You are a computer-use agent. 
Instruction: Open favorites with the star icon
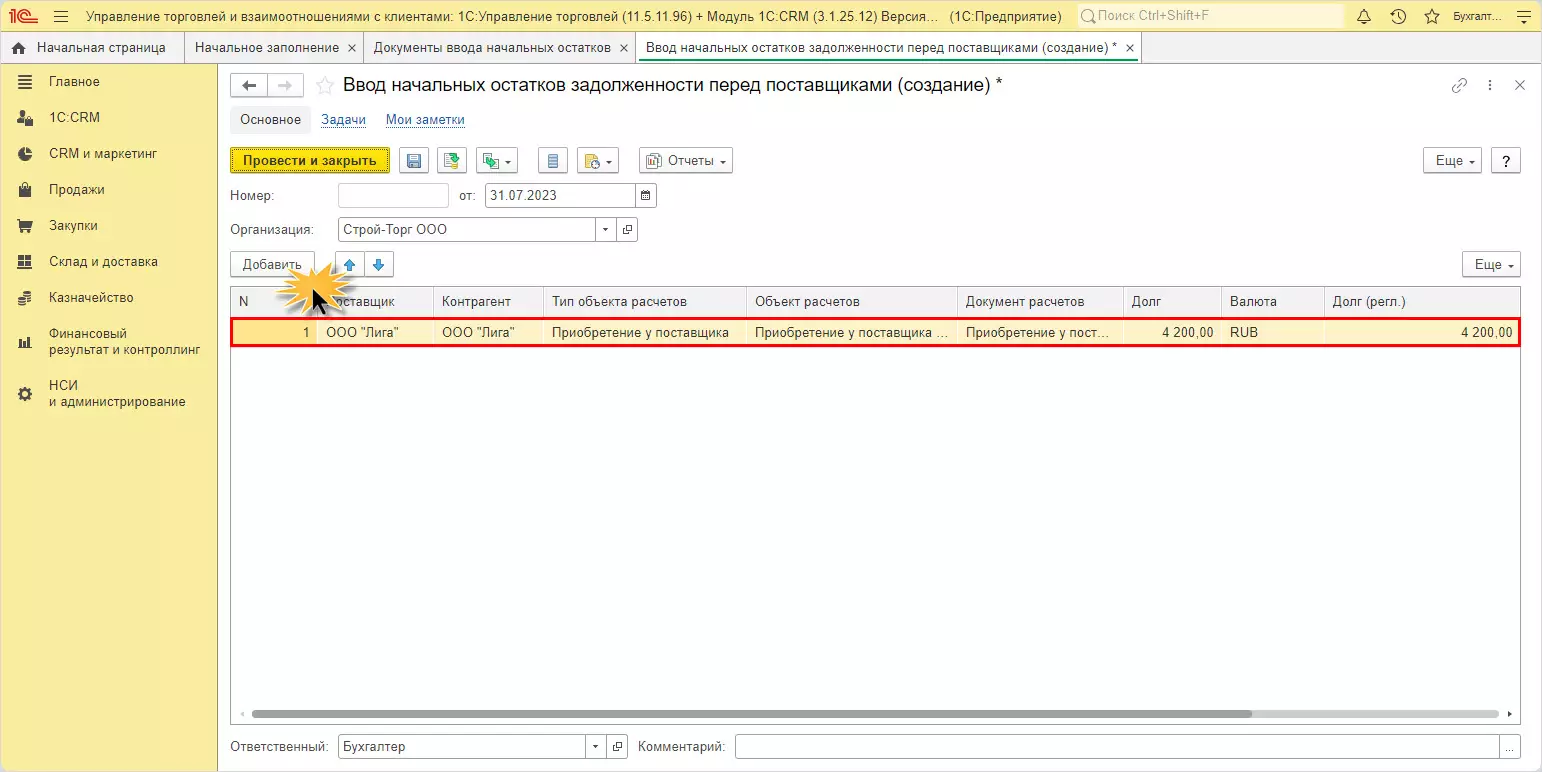click(x=1432, y=17)
